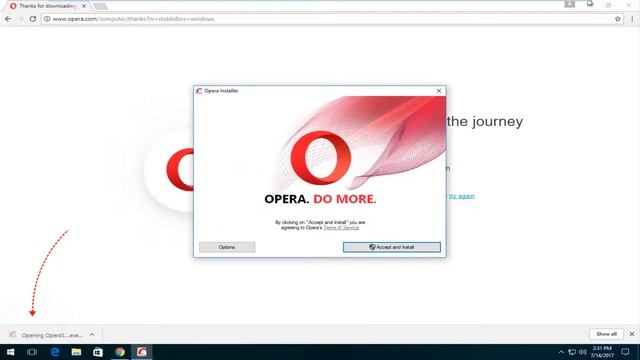Select the Opera Installer taskbar icon
This screenshot has height=360, width=640.
click(142, 352)
